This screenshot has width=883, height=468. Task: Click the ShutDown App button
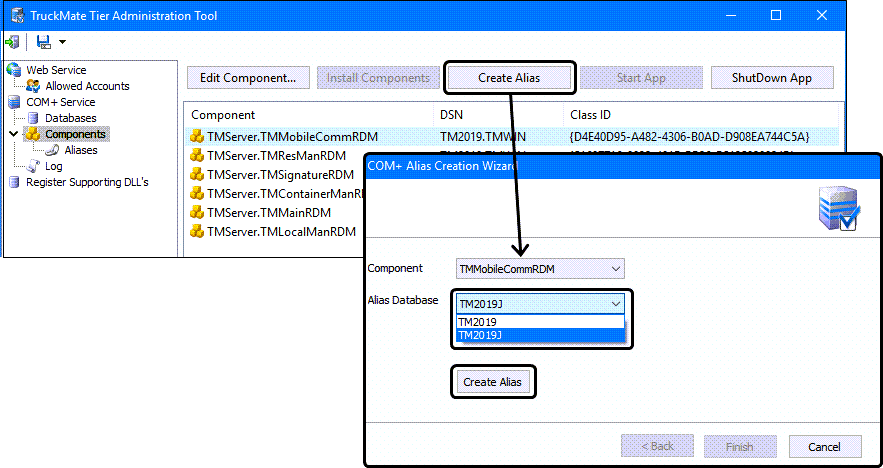click(x=771, y=78)
